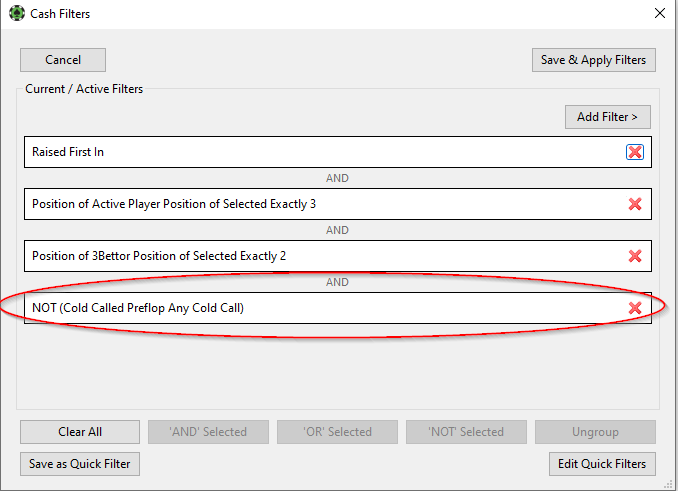Select the Position of Active Player row
678x491 pixels.
[x=338, y=204]
